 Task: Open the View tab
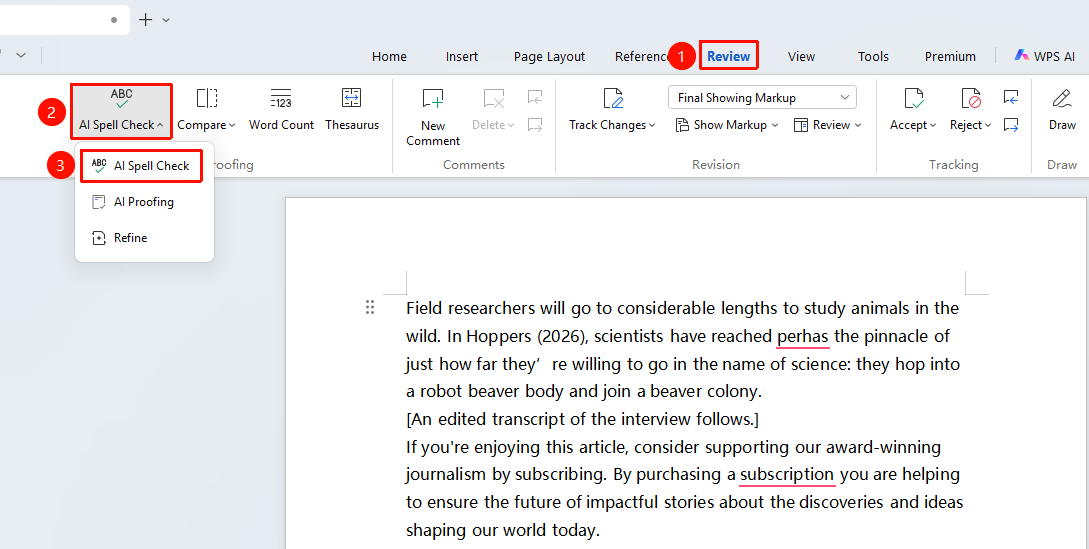(x=801, y=56)
